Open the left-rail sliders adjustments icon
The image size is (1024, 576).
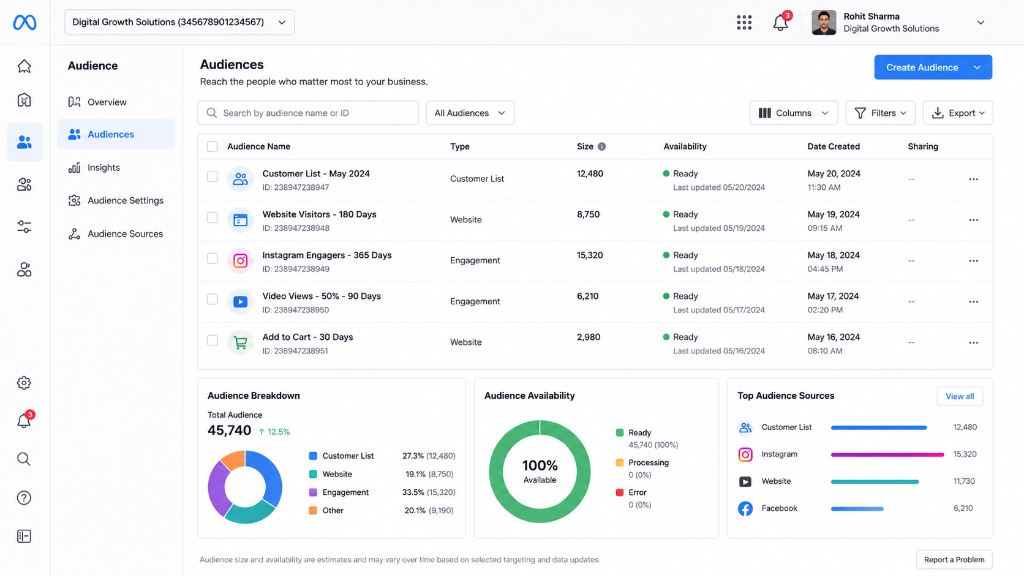tap(24, 227)
